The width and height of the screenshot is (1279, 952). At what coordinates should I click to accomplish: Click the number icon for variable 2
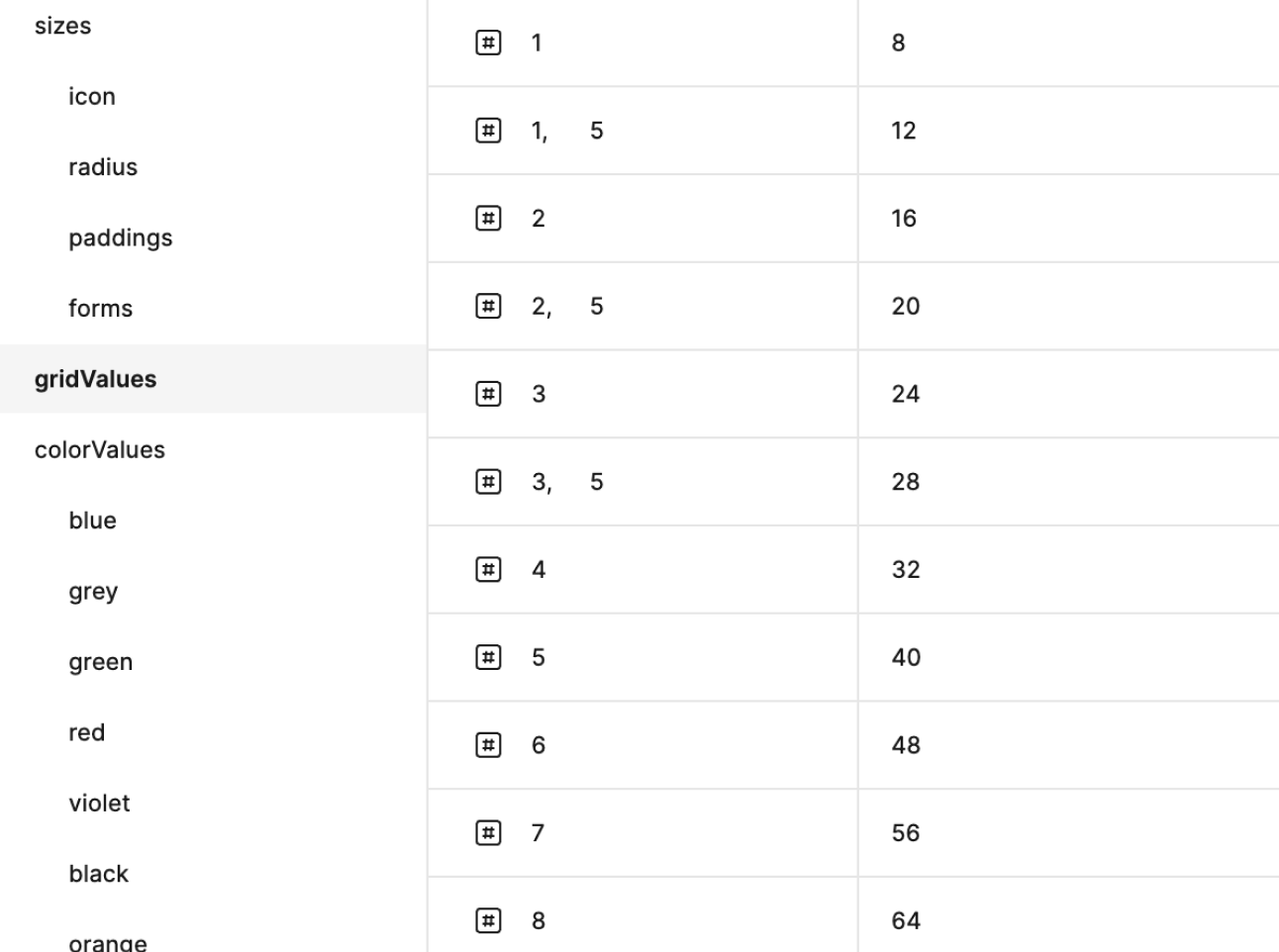488,218
